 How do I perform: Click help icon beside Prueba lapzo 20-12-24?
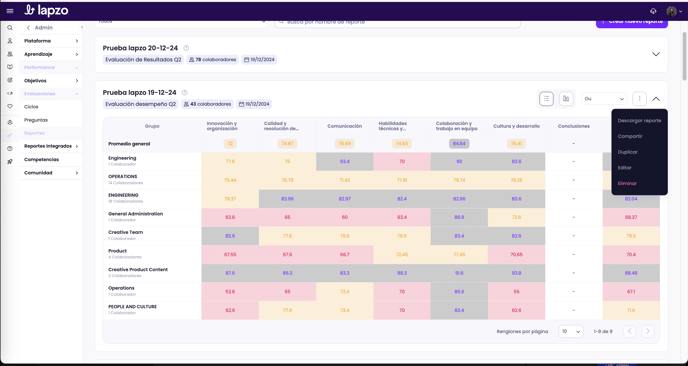click(186, 48)
